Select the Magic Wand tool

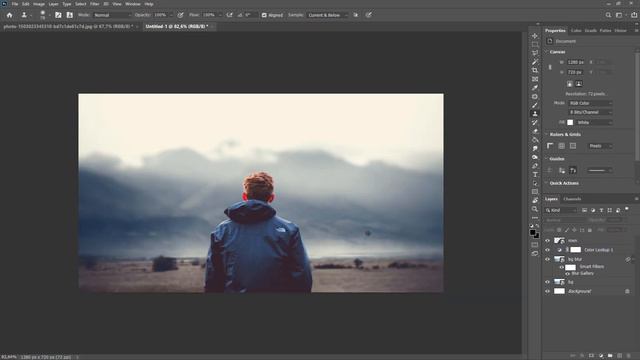coord(535,62)
